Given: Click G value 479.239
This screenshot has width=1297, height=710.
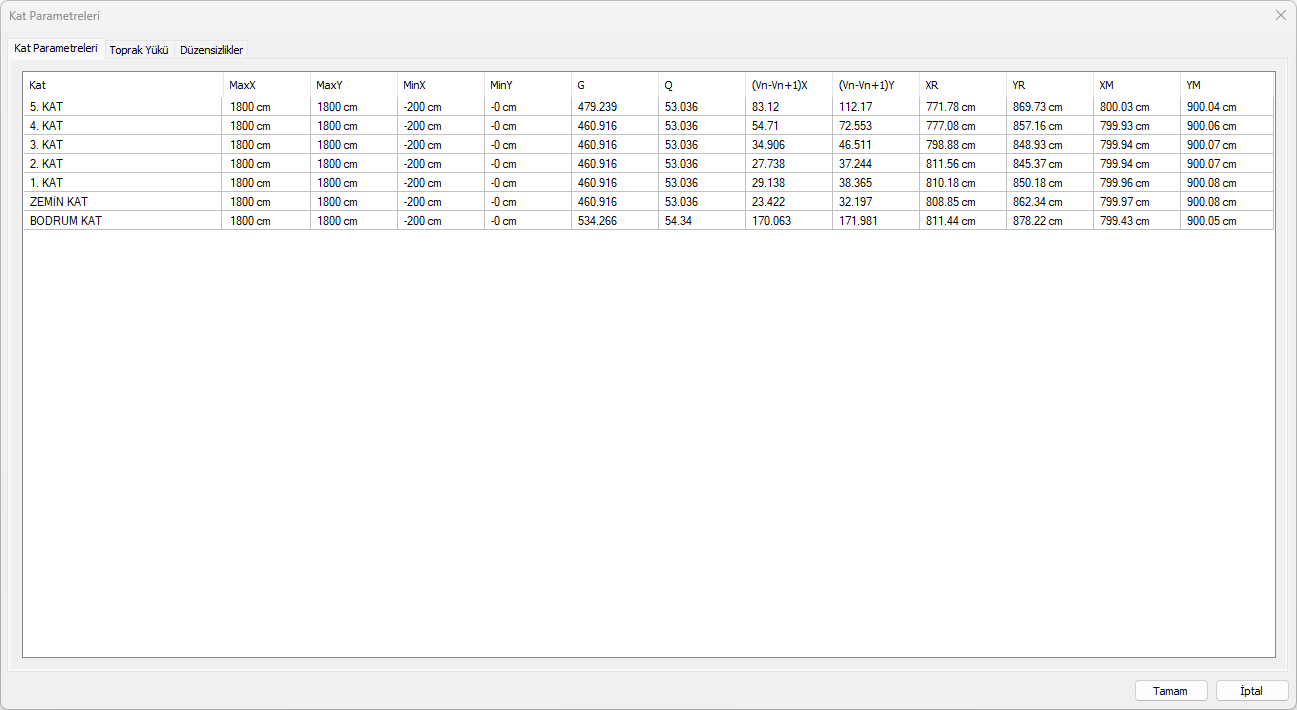Looking at the screenshot, I should (614, 107).
